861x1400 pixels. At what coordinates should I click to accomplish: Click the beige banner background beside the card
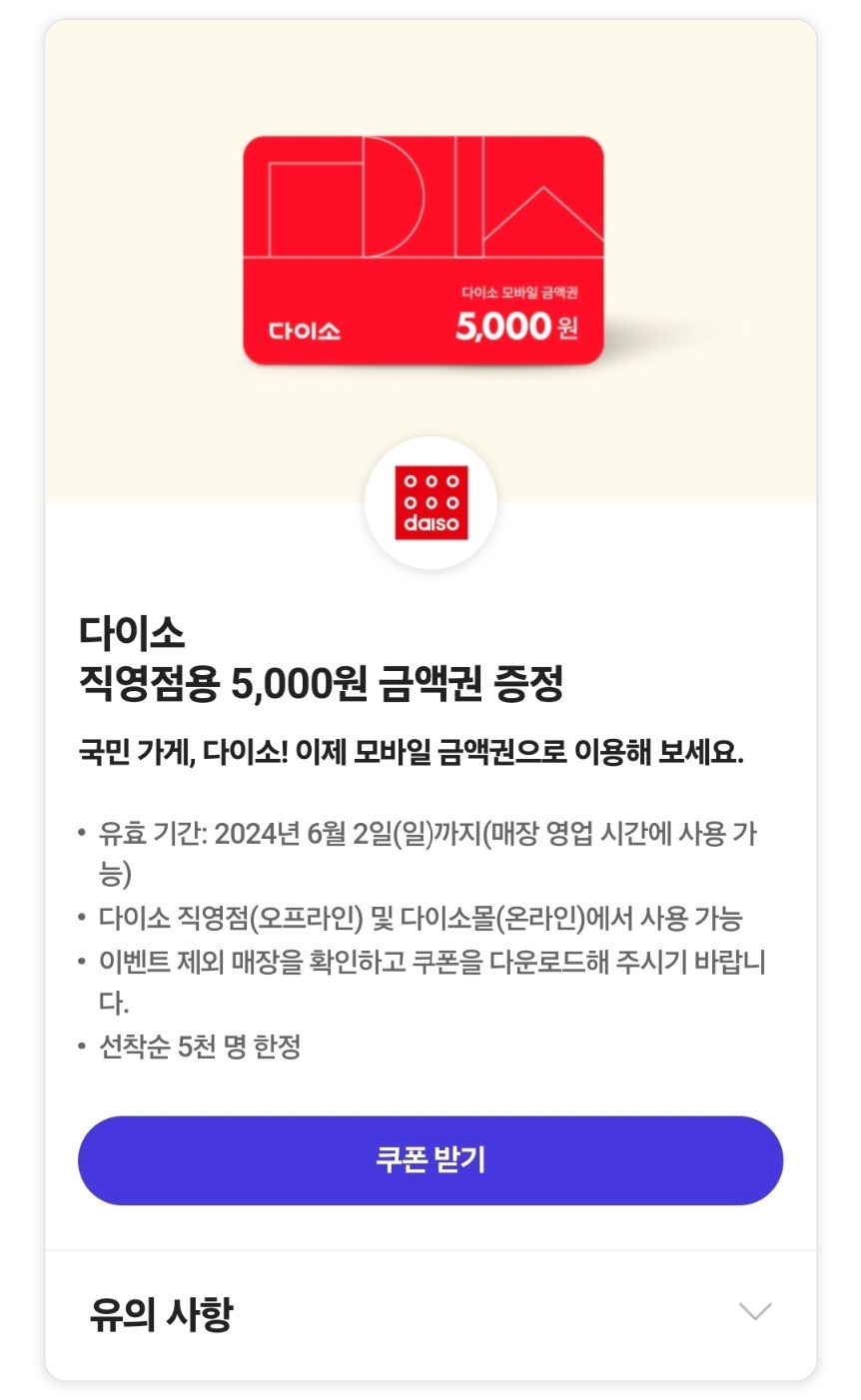coord(140,260)
